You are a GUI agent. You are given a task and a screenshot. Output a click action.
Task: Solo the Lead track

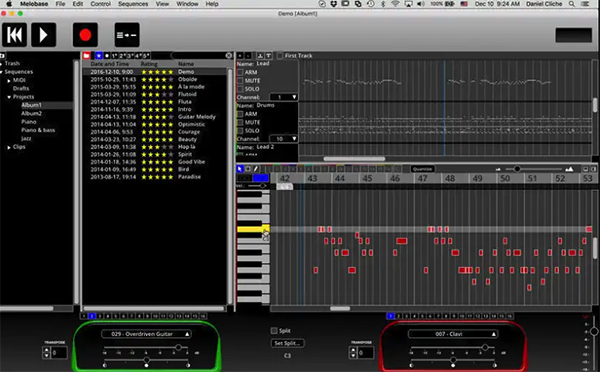240,89
